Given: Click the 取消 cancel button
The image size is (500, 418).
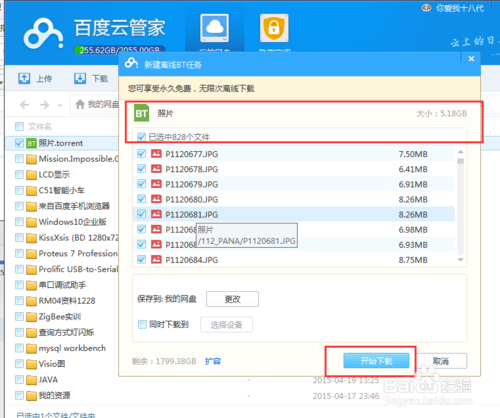Looking at the screenshot, I should click(x=441, y=361).
